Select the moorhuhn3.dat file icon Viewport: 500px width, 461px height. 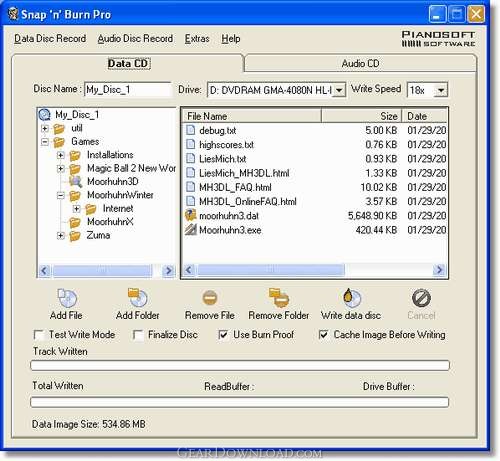(191, 215)
